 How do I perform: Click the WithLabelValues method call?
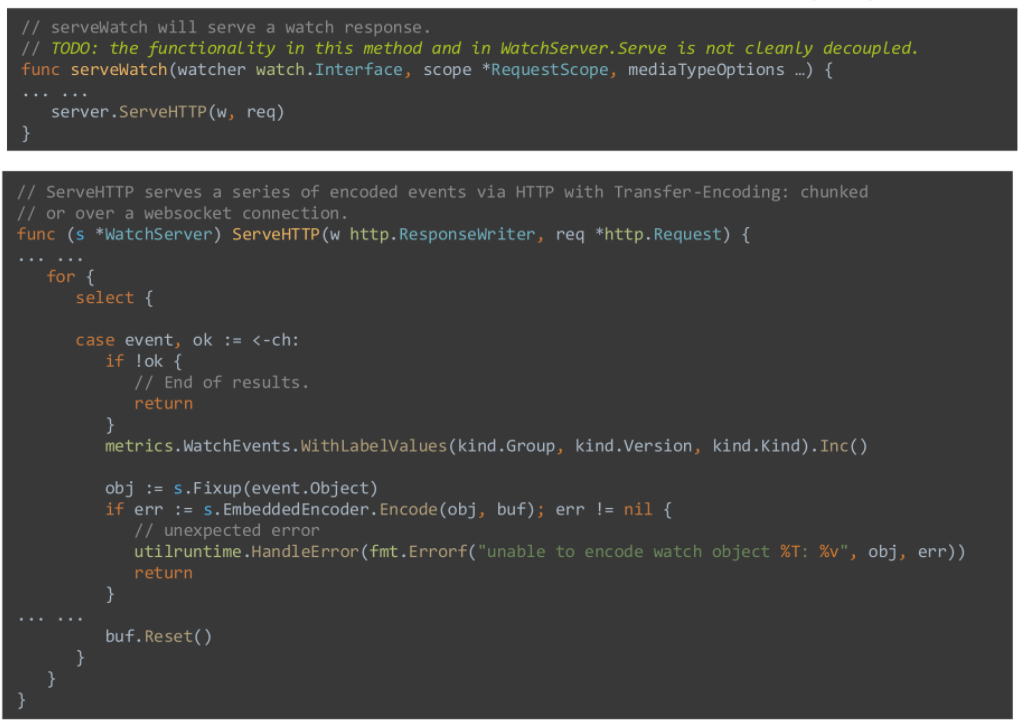click(x=373, y=446)
